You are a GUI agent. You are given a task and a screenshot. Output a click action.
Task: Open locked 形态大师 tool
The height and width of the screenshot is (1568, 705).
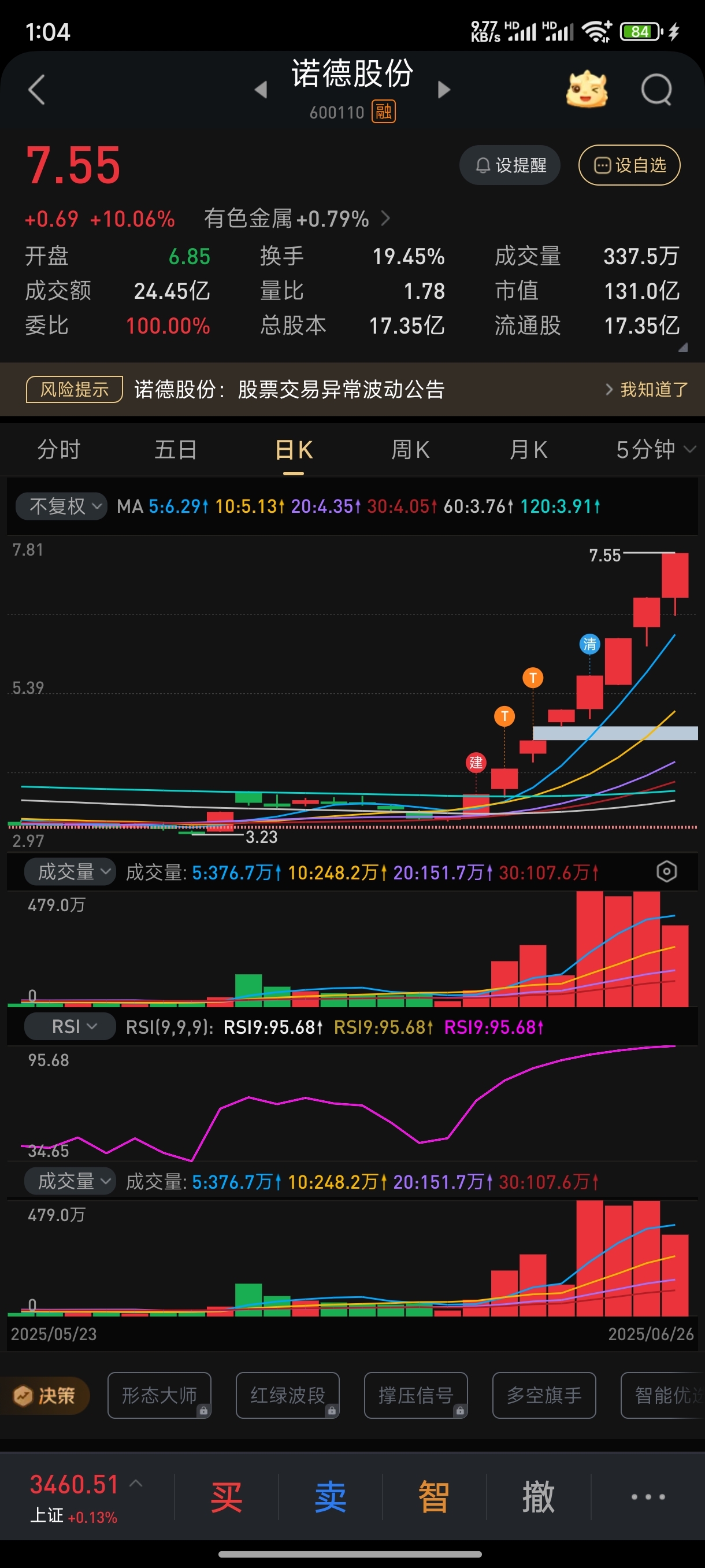point(159,1395)
